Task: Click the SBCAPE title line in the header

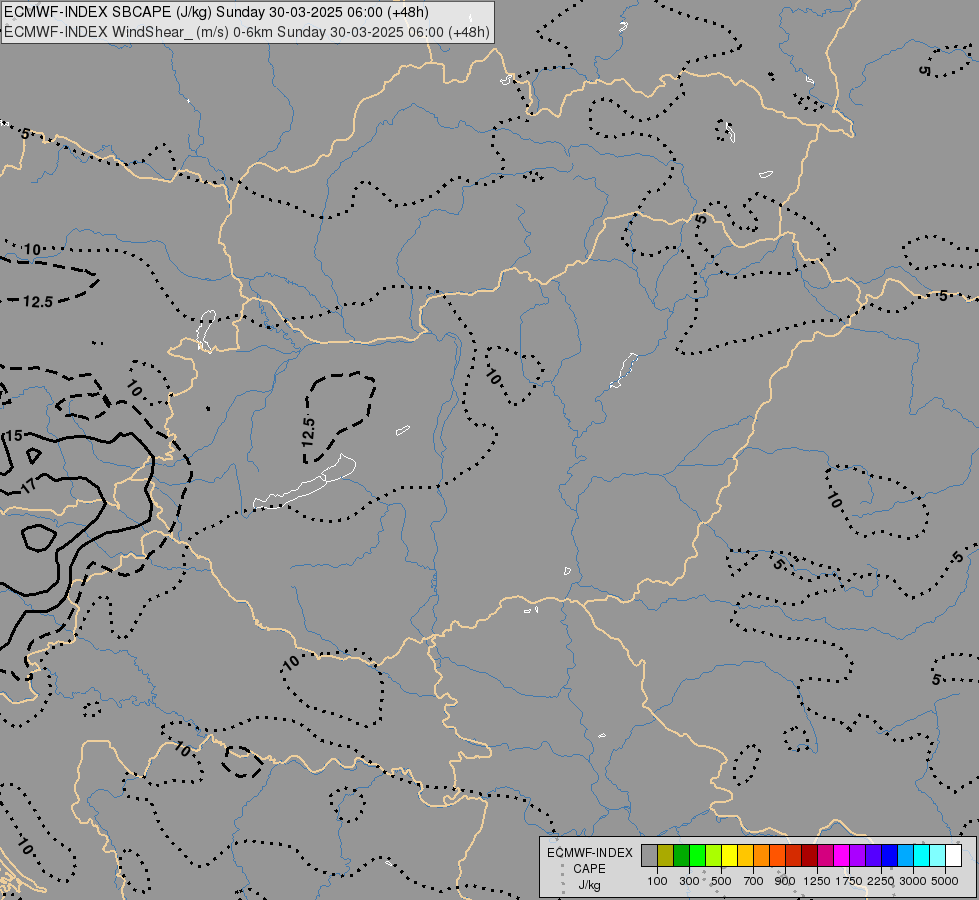Action: tap(217, 12)
